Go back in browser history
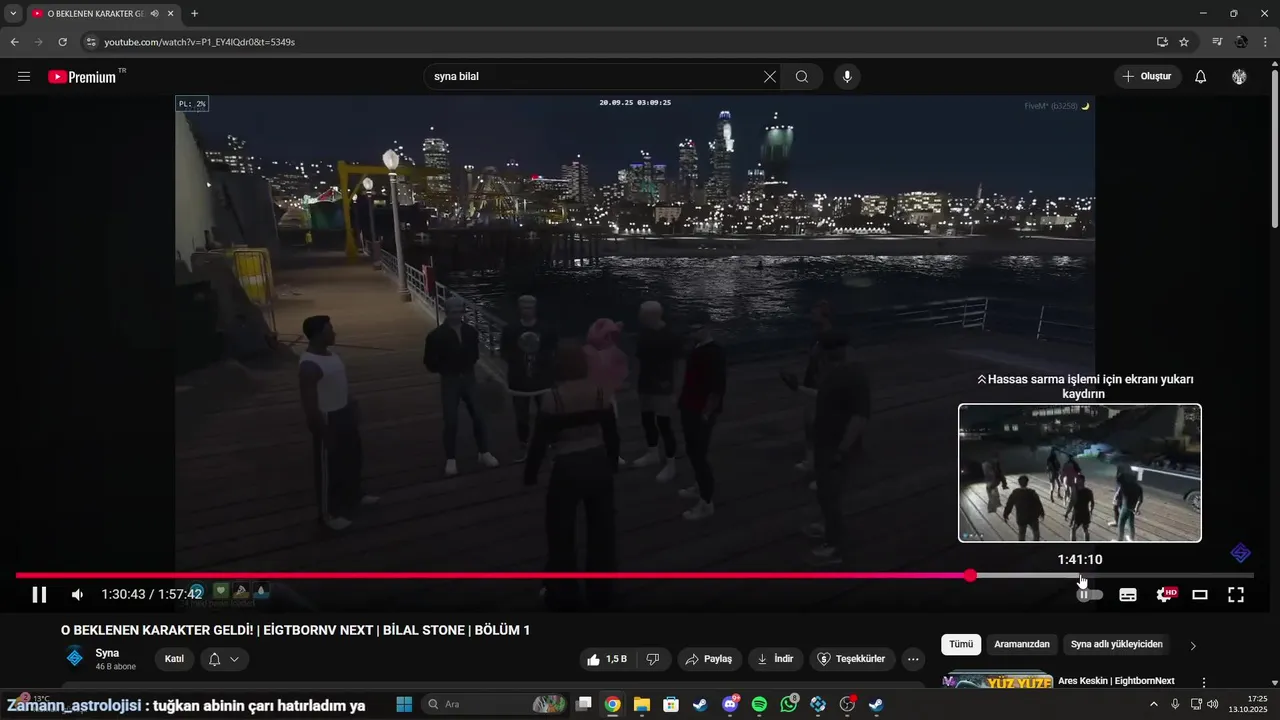 click(x=14, y=42)
